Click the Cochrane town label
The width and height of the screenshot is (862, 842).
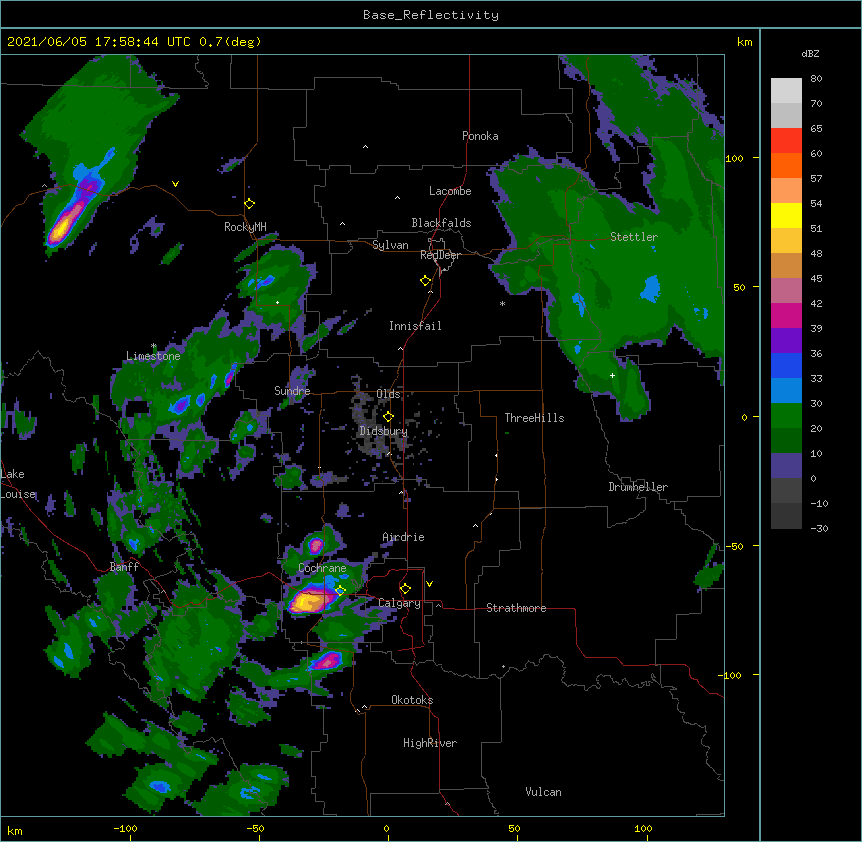(322, 568)
